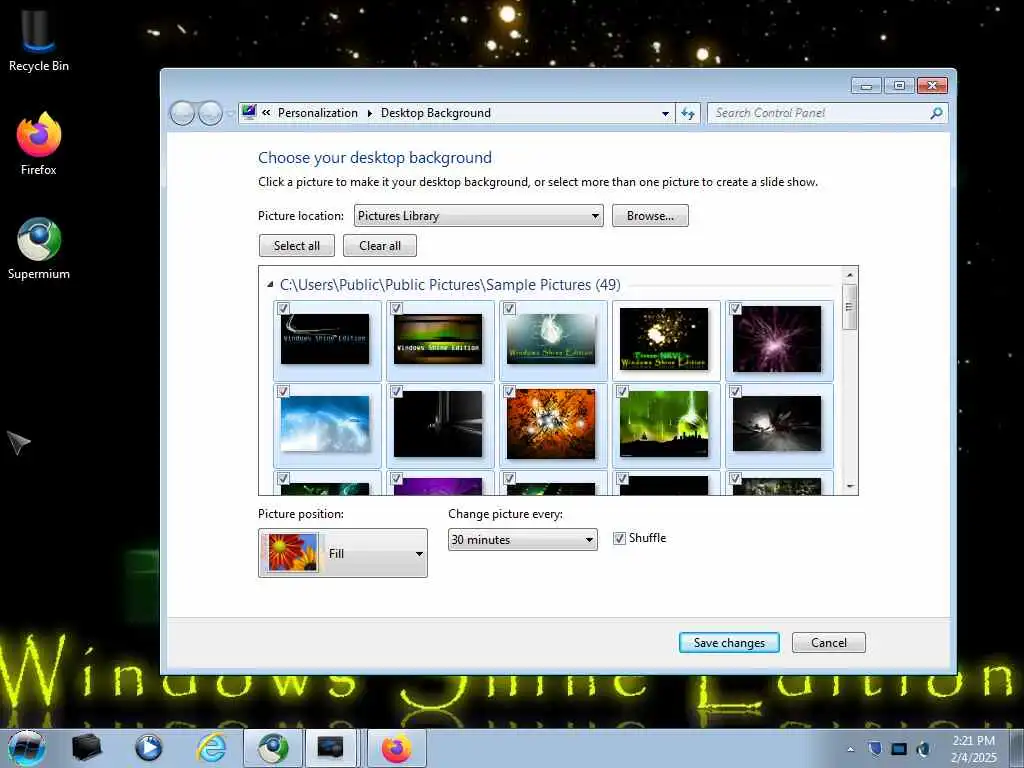Uncheck the green aurora city wallpaper checkbox

(x=622, y=391)
